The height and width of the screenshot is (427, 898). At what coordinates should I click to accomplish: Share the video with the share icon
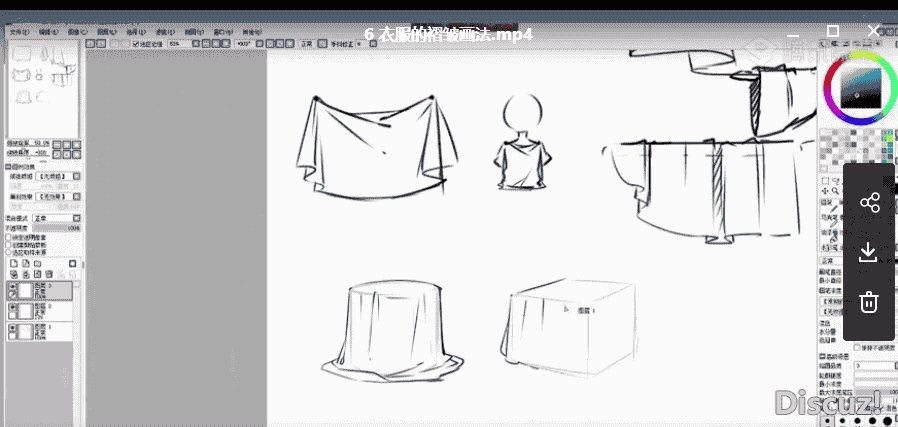[x=869, y=203]
